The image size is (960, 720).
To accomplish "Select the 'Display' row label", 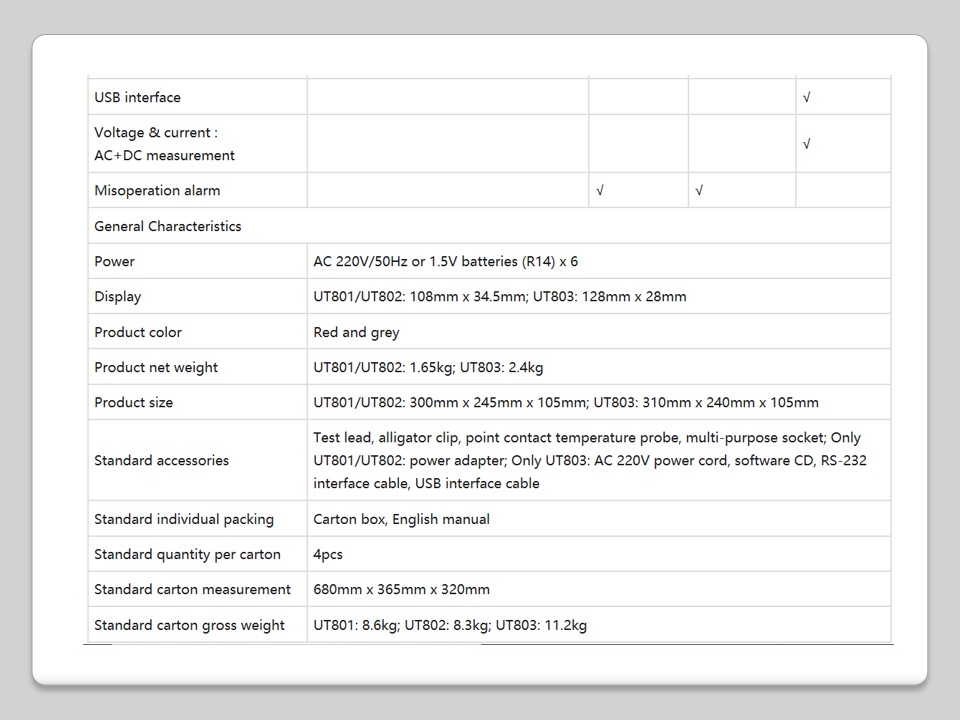I will [x=118, y=297].
